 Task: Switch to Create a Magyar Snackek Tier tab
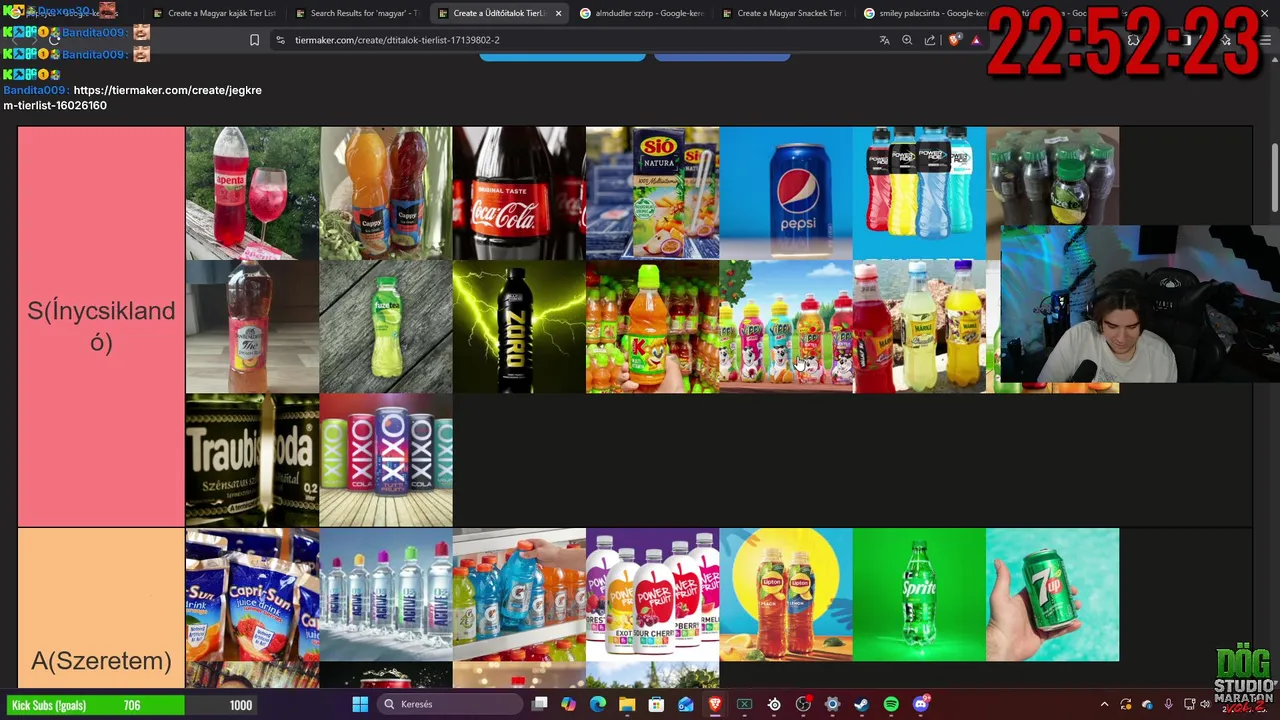coord(783,13)
